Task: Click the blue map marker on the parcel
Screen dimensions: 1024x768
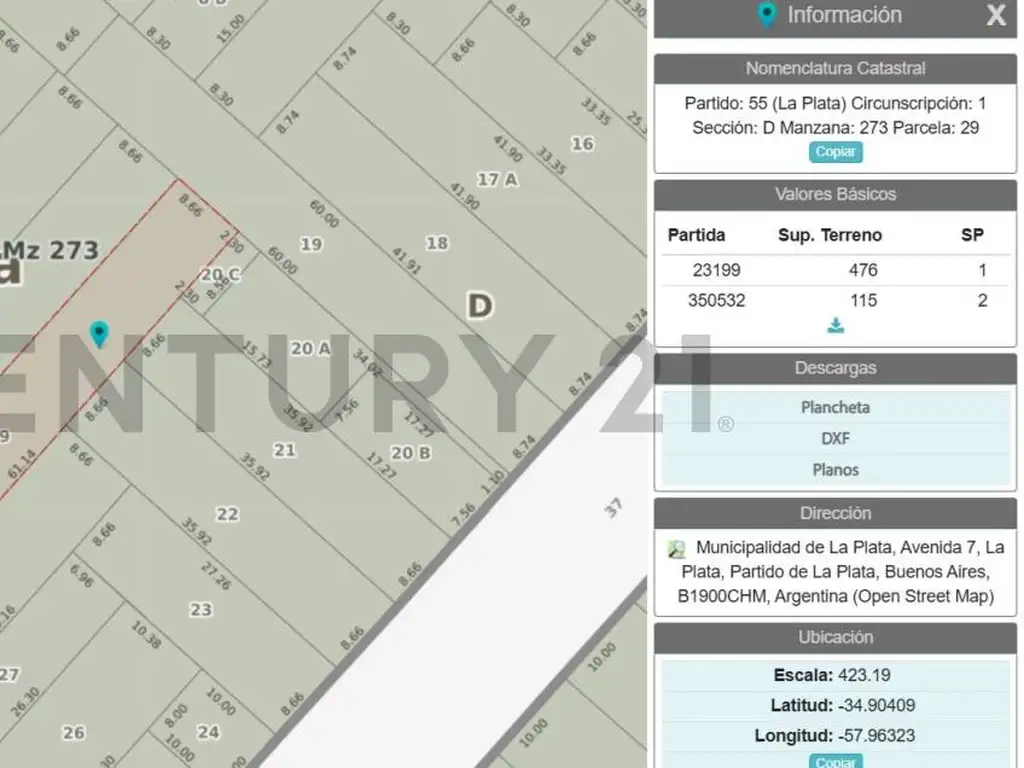Action: 98,334
